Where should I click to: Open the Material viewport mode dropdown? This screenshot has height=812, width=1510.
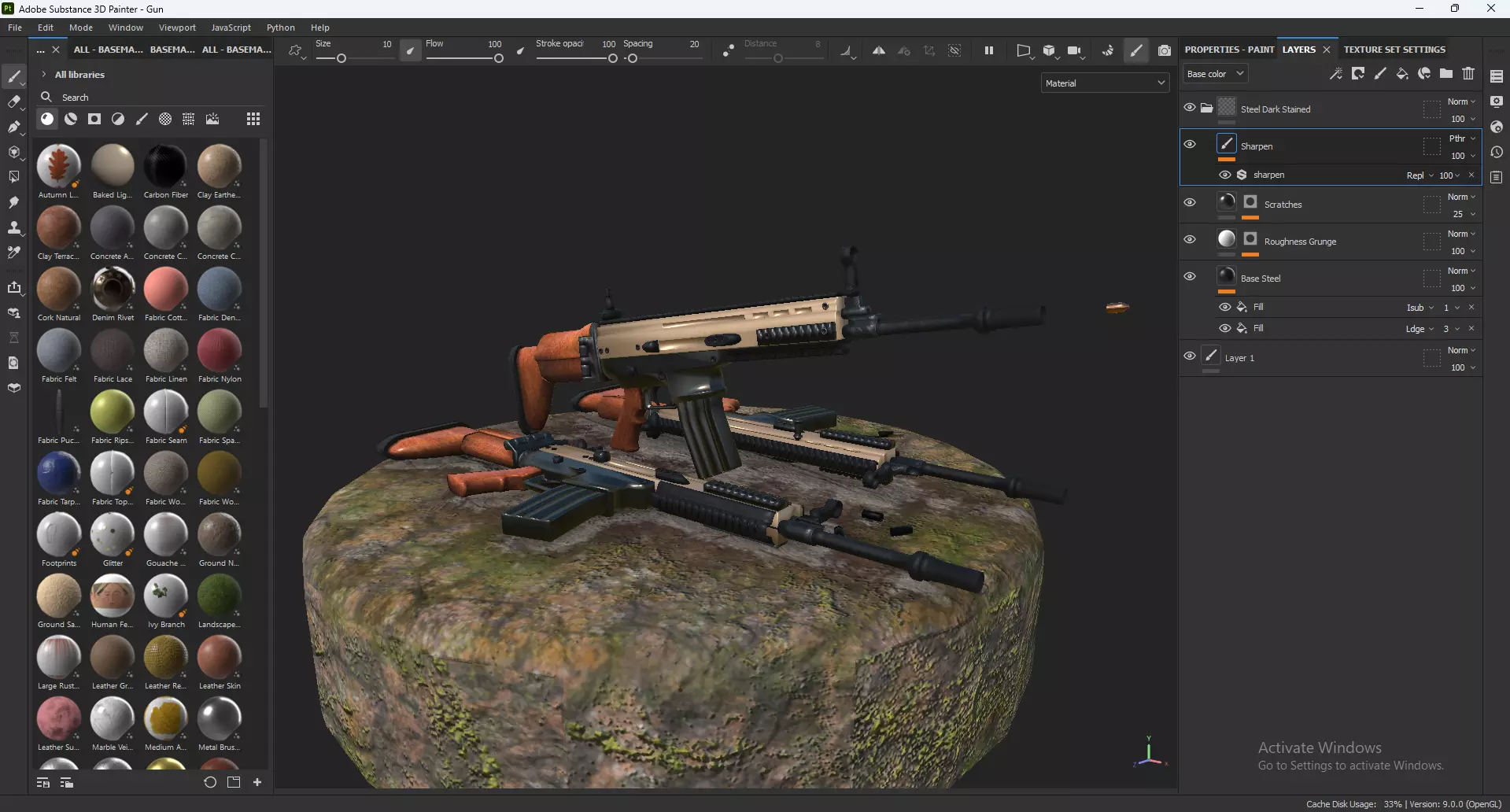tap(1106, 83)
